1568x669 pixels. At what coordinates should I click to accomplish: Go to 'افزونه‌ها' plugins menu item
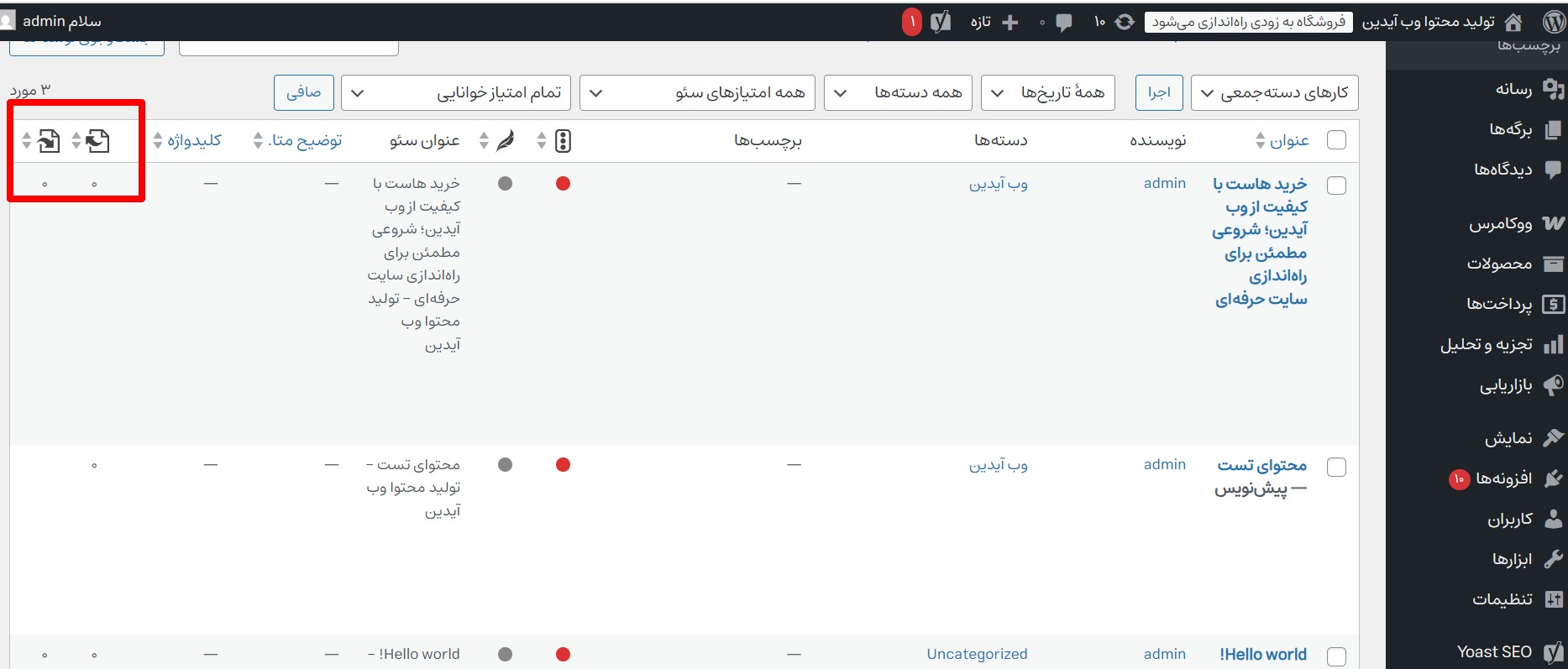[x=1503, y=478]
